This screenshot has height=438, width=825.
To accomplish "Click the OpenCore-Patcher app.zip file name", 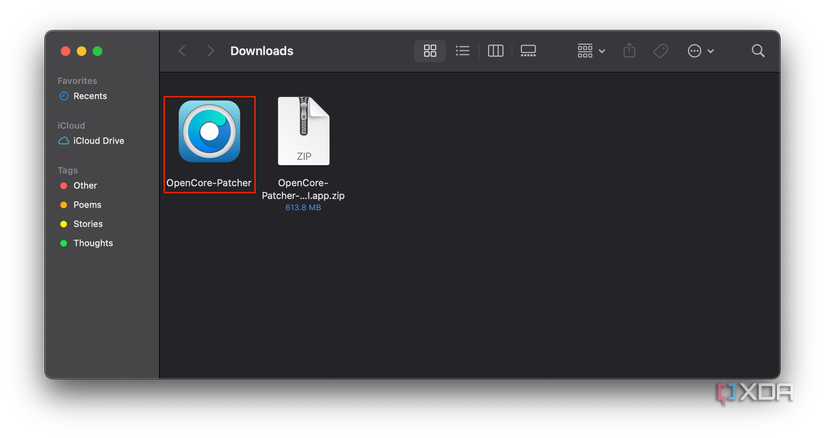I will pyautogui.click(x=303, y=189).
